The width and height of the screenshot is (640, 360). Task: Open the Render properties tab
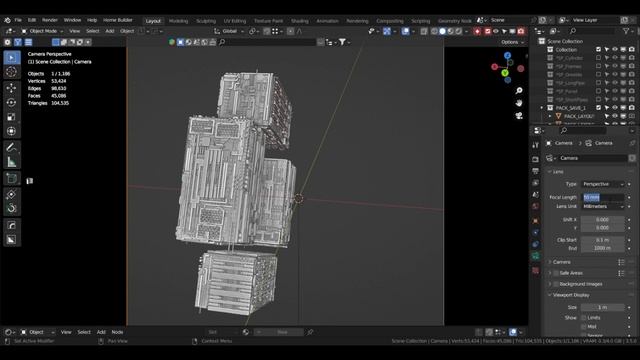(536, 159)
